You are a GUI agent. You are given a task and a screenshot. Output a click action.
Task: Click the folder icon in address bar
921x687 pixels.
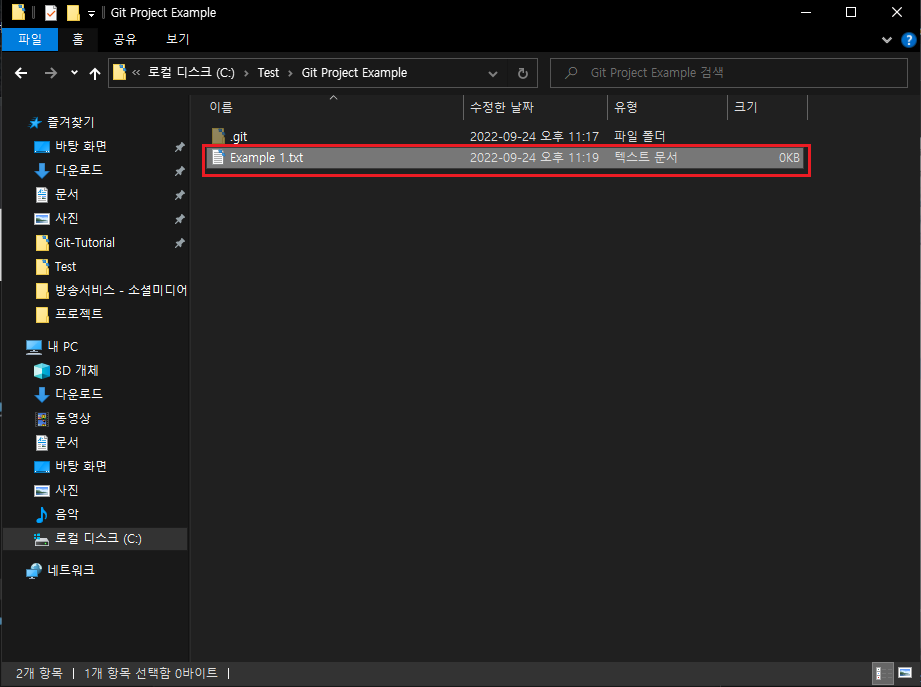pos(119,73)
